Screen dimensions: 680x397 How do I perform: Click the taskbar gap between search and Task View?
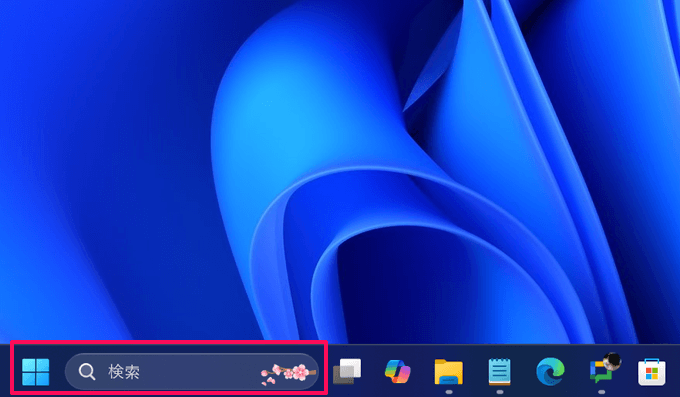[326, 372]
